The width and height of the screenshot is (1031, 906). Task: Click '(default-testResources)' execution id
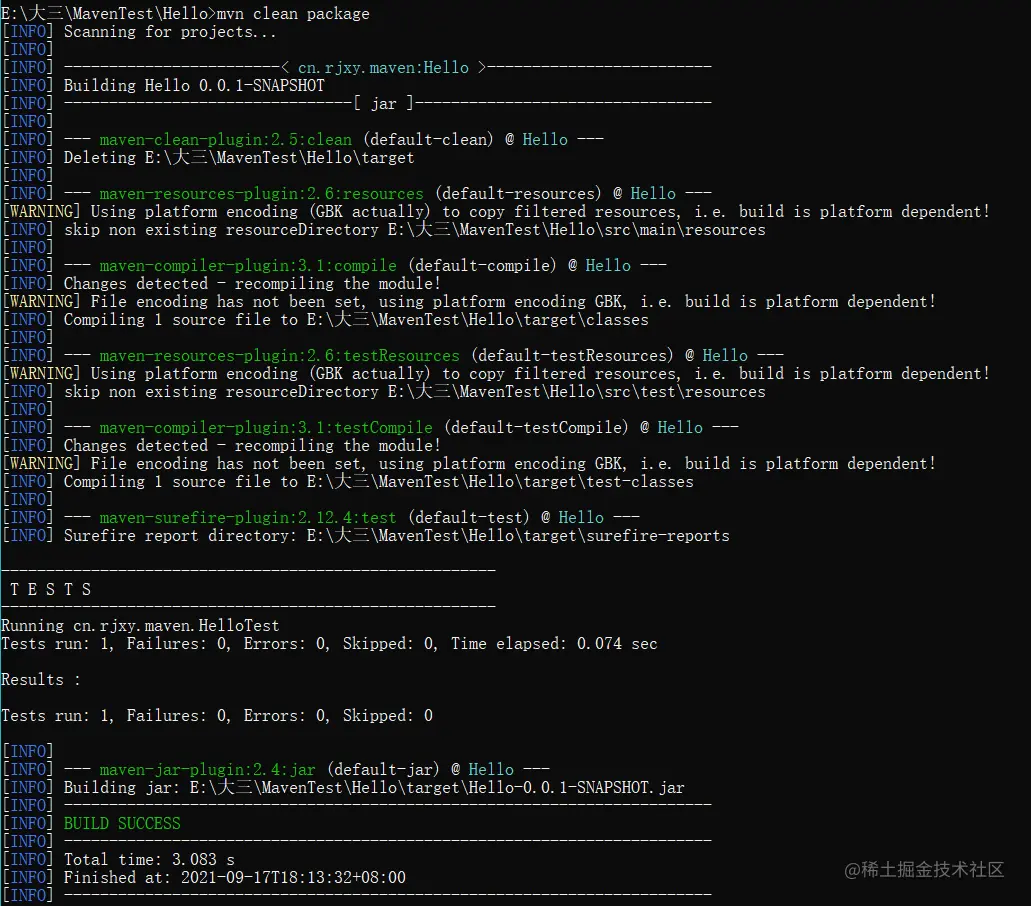click(572, 356)
